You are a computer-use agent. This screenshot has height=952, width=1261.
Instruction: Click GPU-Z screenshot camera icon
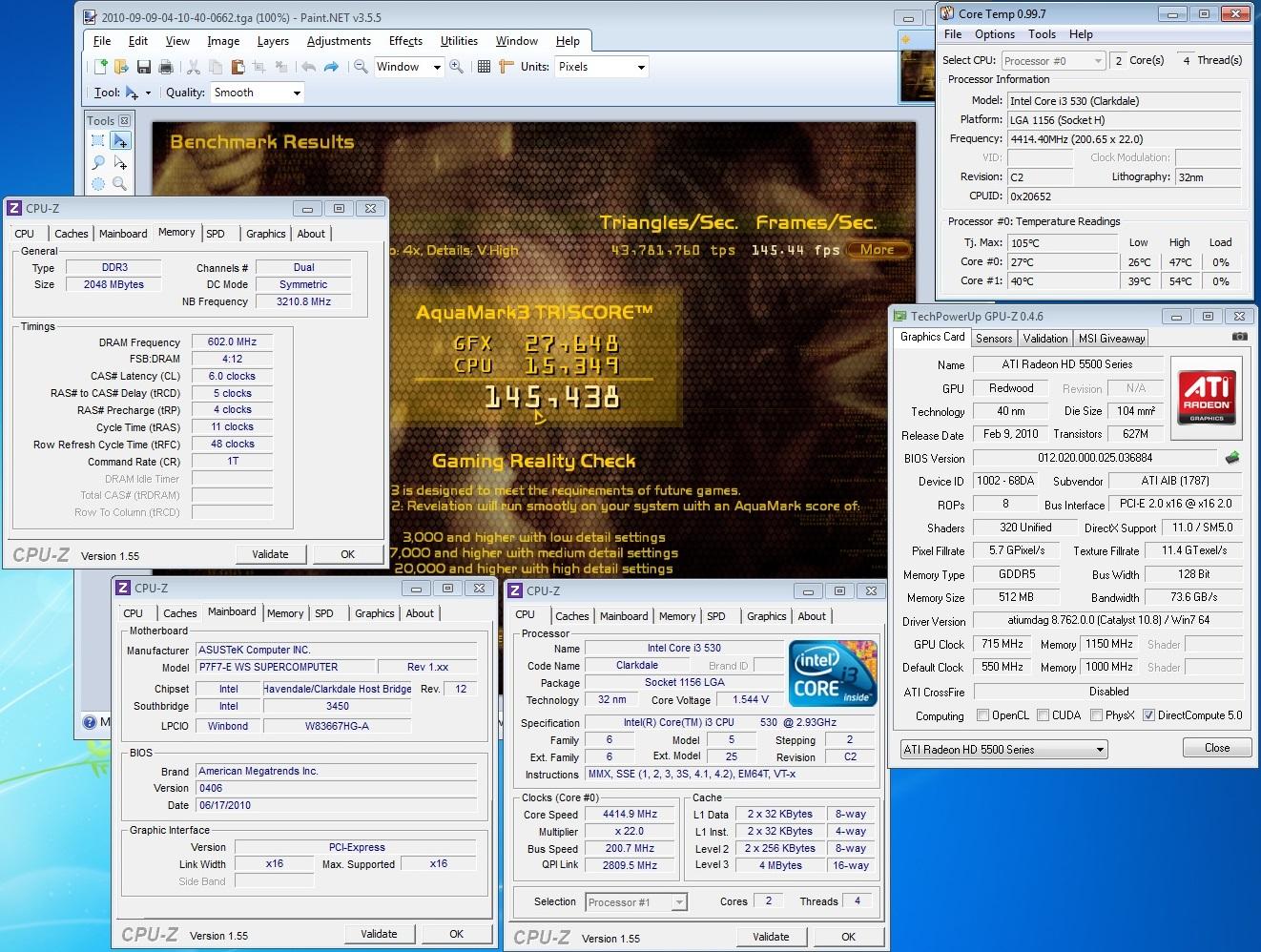(x=1239, y=337)
